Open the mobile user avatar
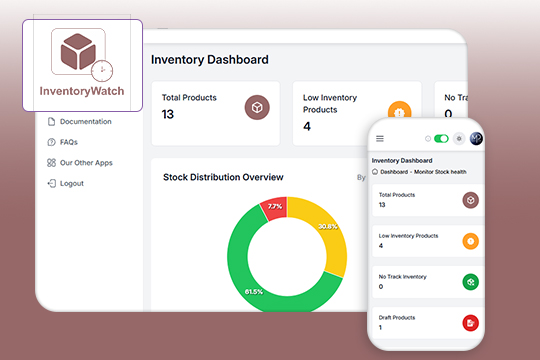Image resolution: width=540 pixels, height=360 pixels. tap(476, 138)
